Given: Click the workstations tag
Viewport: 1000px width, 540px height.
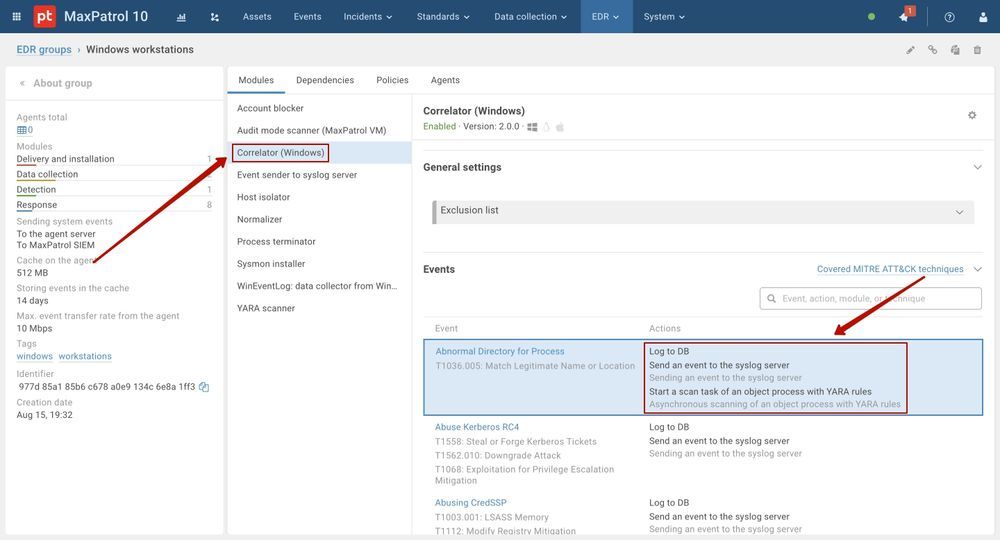Looking at the screenshot, I should 85,356.
